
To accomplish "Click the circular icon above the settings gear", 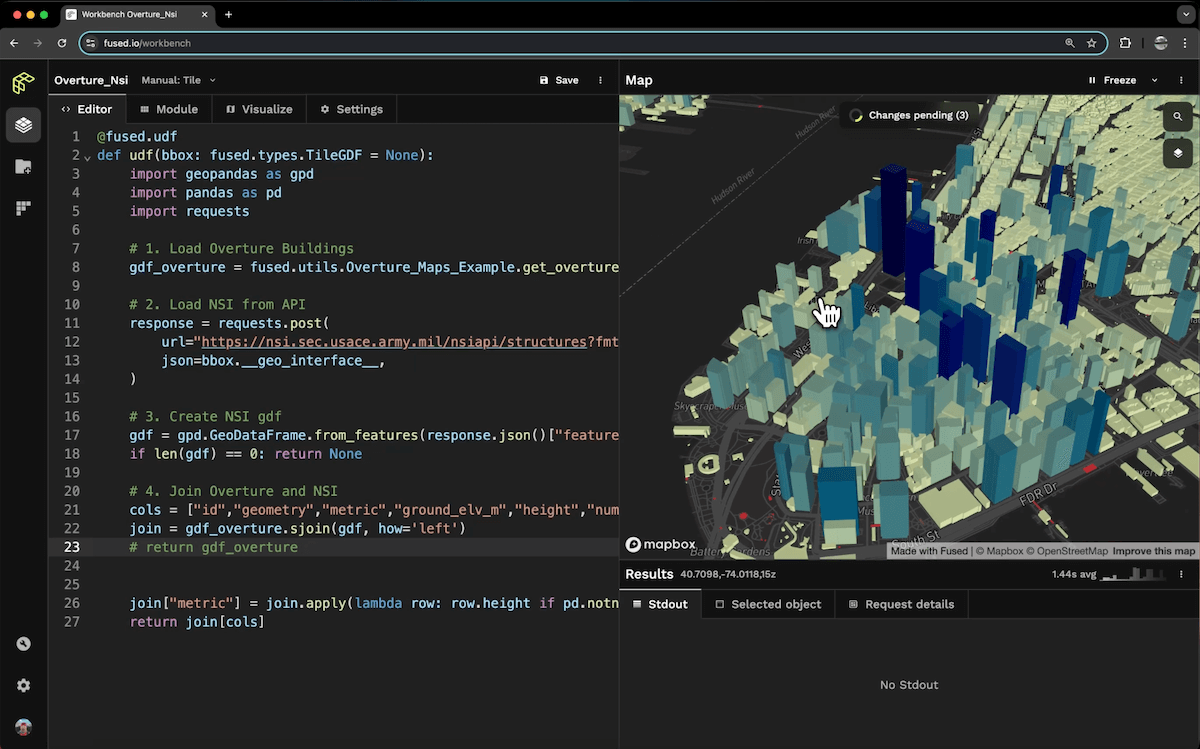I will (23, 644).
